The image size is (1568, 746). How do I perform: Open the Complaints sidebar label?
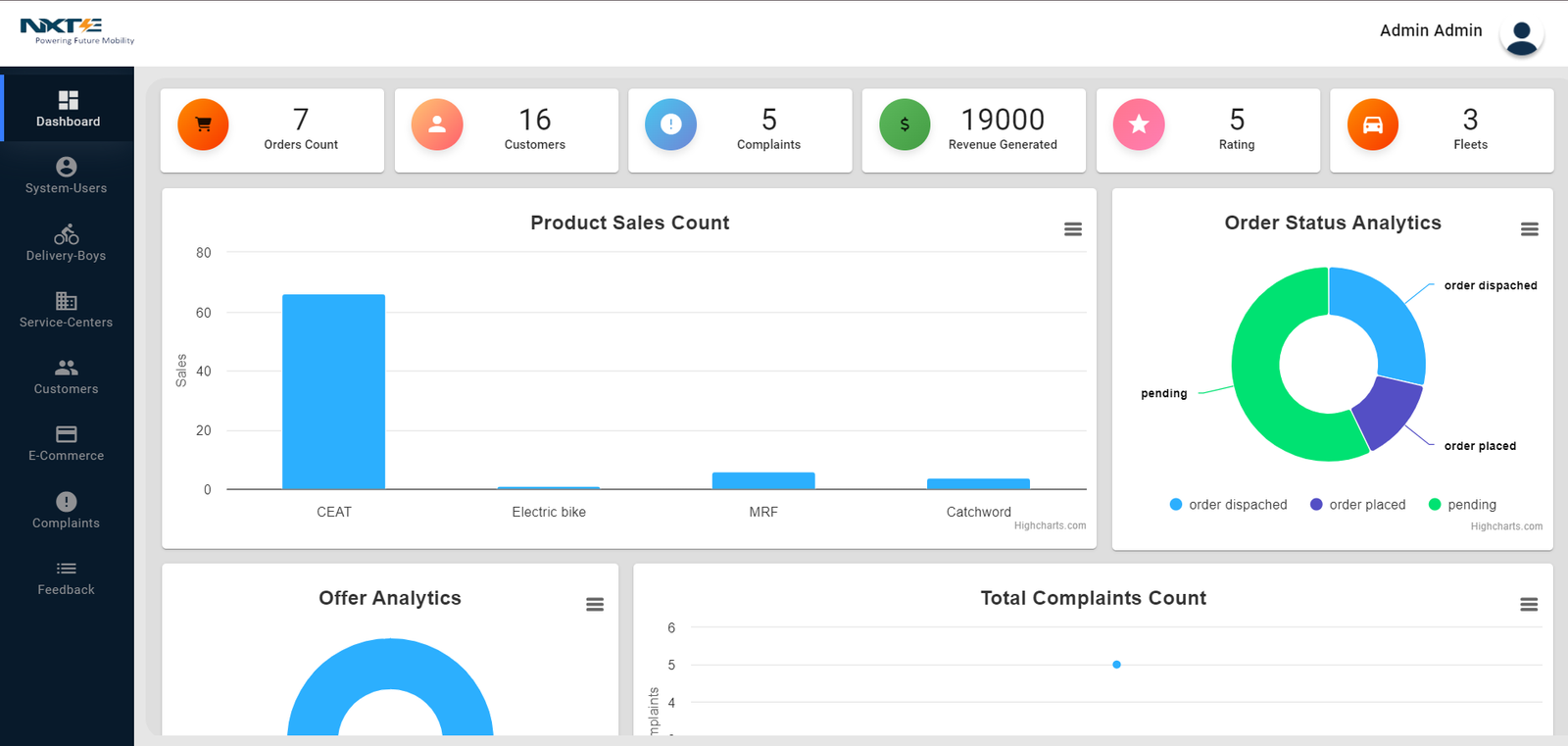[x=66, y=523]
